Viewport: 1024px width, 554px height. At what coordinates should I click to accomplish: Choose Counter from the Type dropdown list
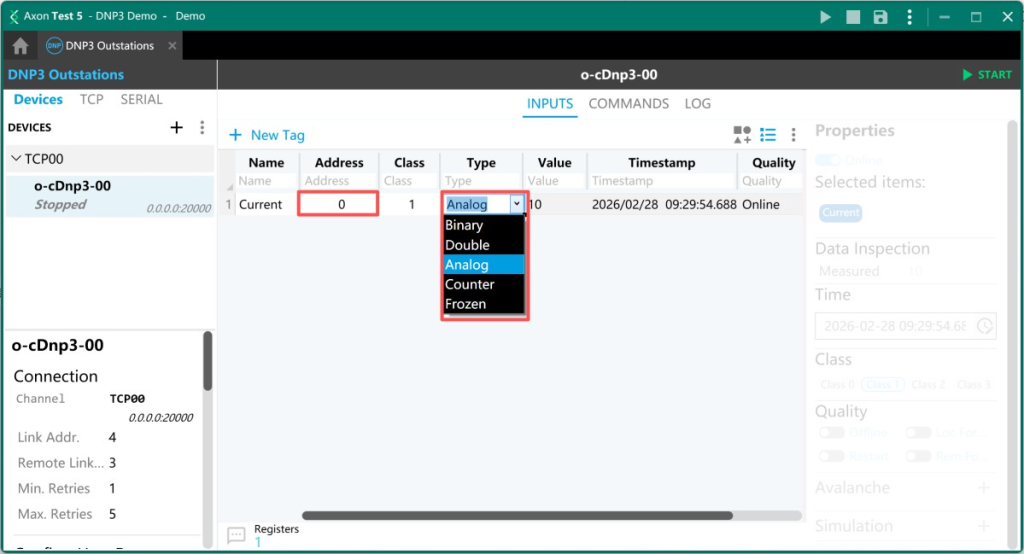[469, 284]
